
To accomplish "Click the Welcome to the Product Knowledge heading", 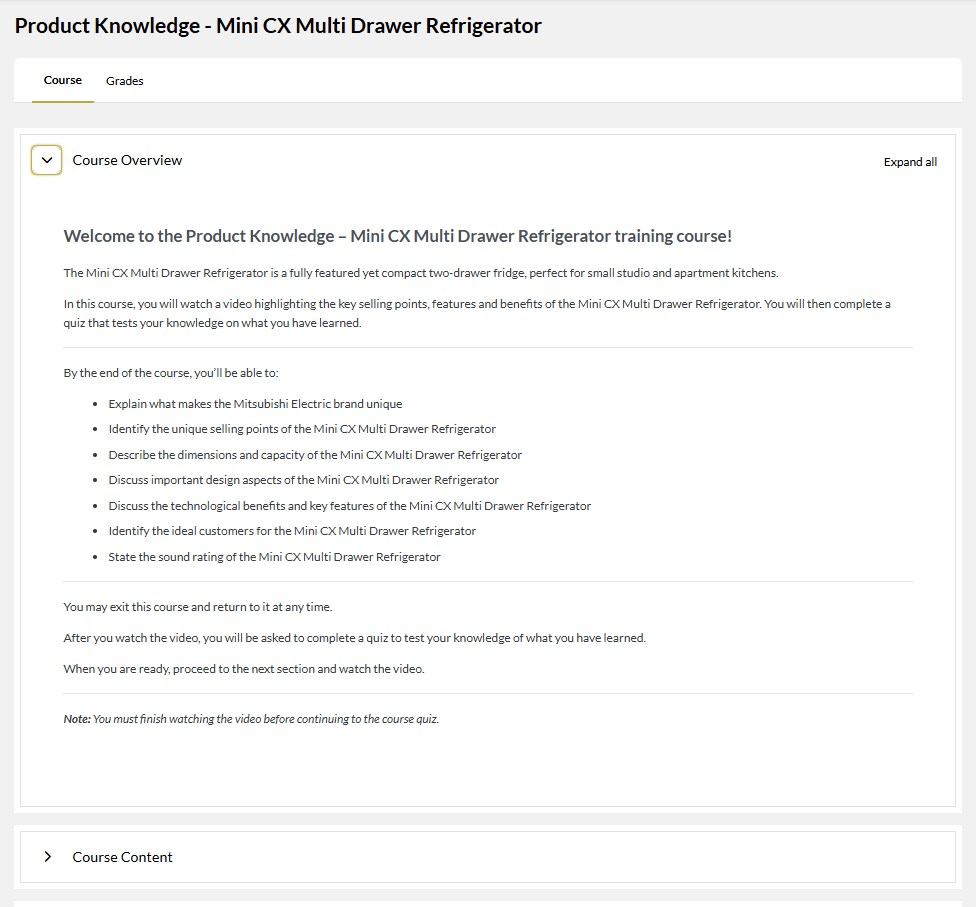I will click(398, 236).
